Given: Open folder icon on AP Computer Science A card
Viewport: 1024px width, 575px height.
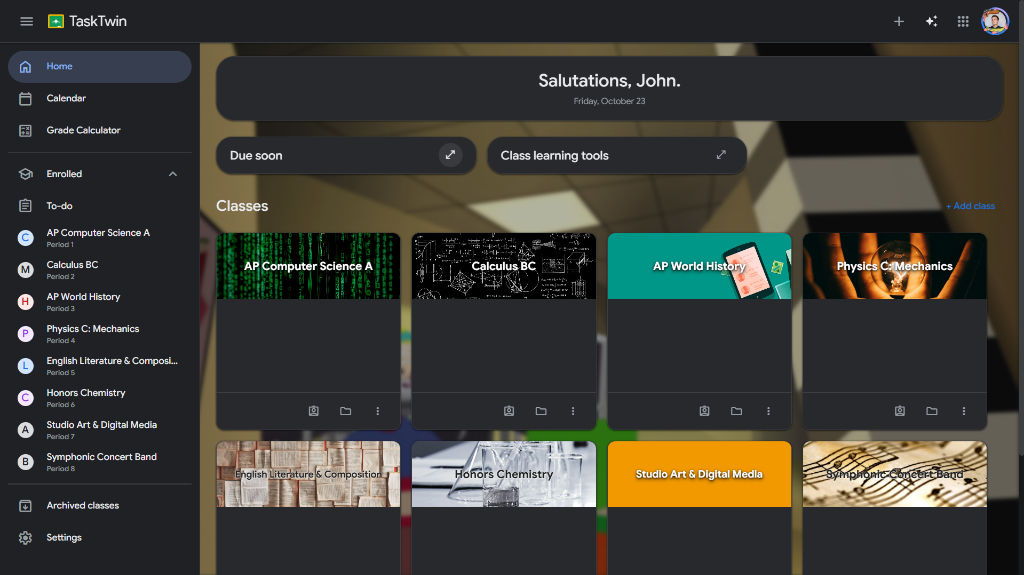Looking at the screenshot, I should click(x=345, y=411).
